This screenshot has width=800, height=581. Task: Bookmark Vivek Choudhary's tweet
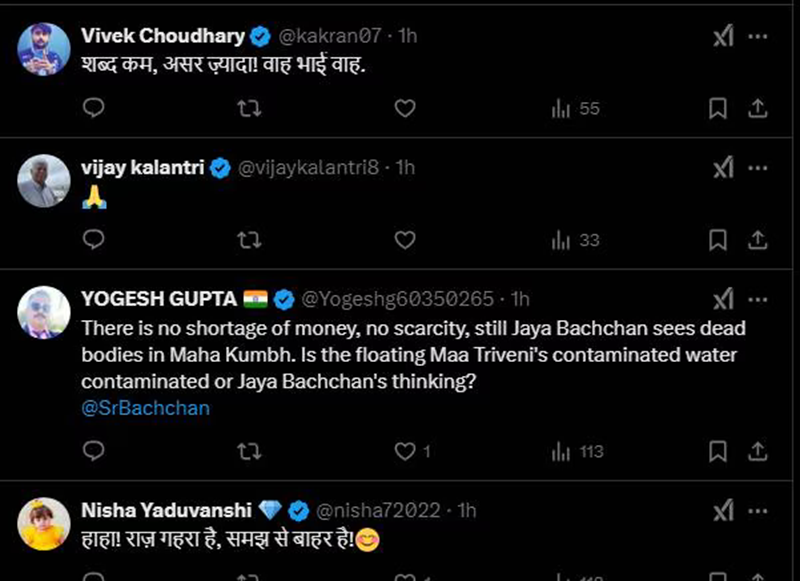pos(717,108)
